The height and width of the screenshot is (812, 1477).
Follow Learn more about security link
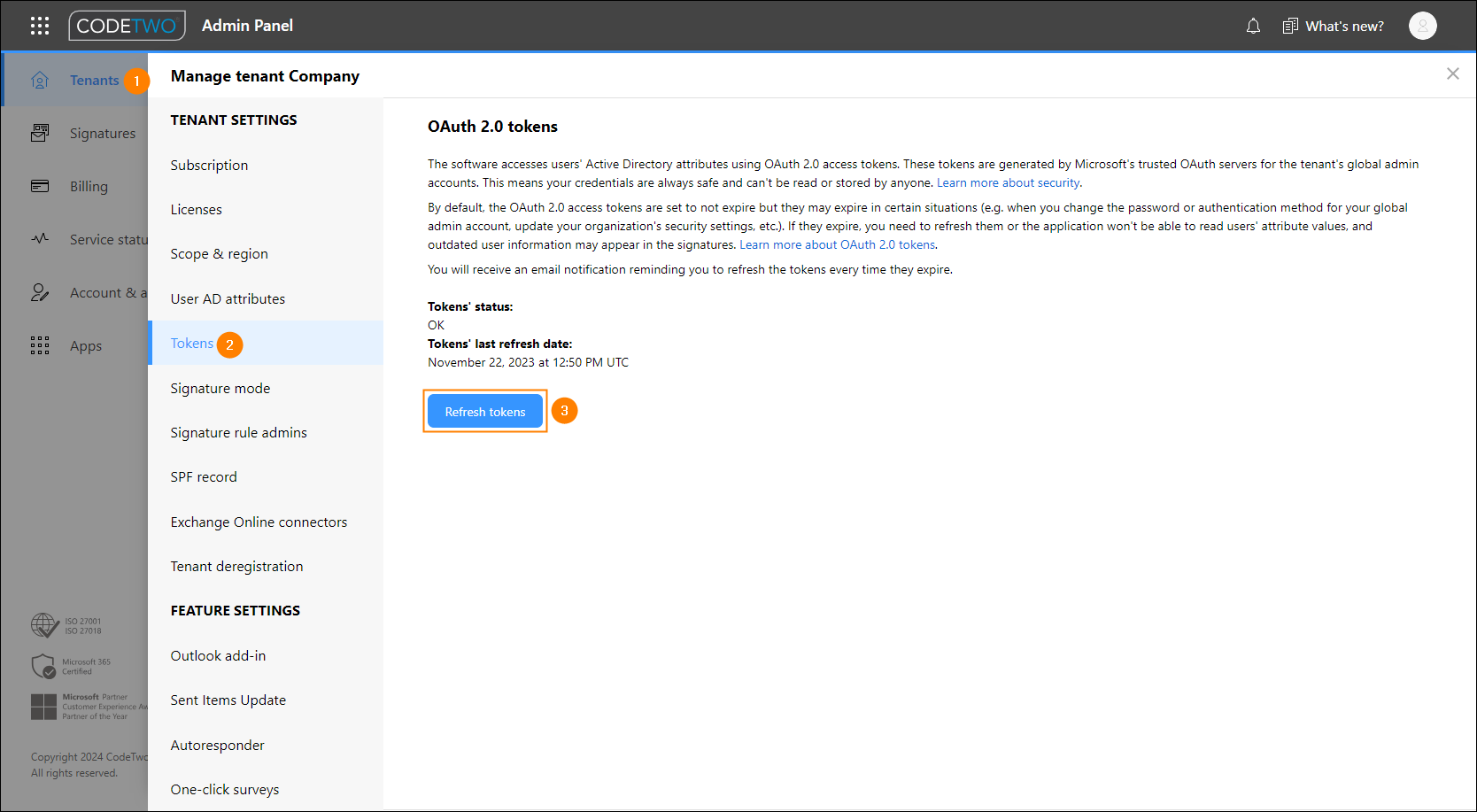(1008, 182)
